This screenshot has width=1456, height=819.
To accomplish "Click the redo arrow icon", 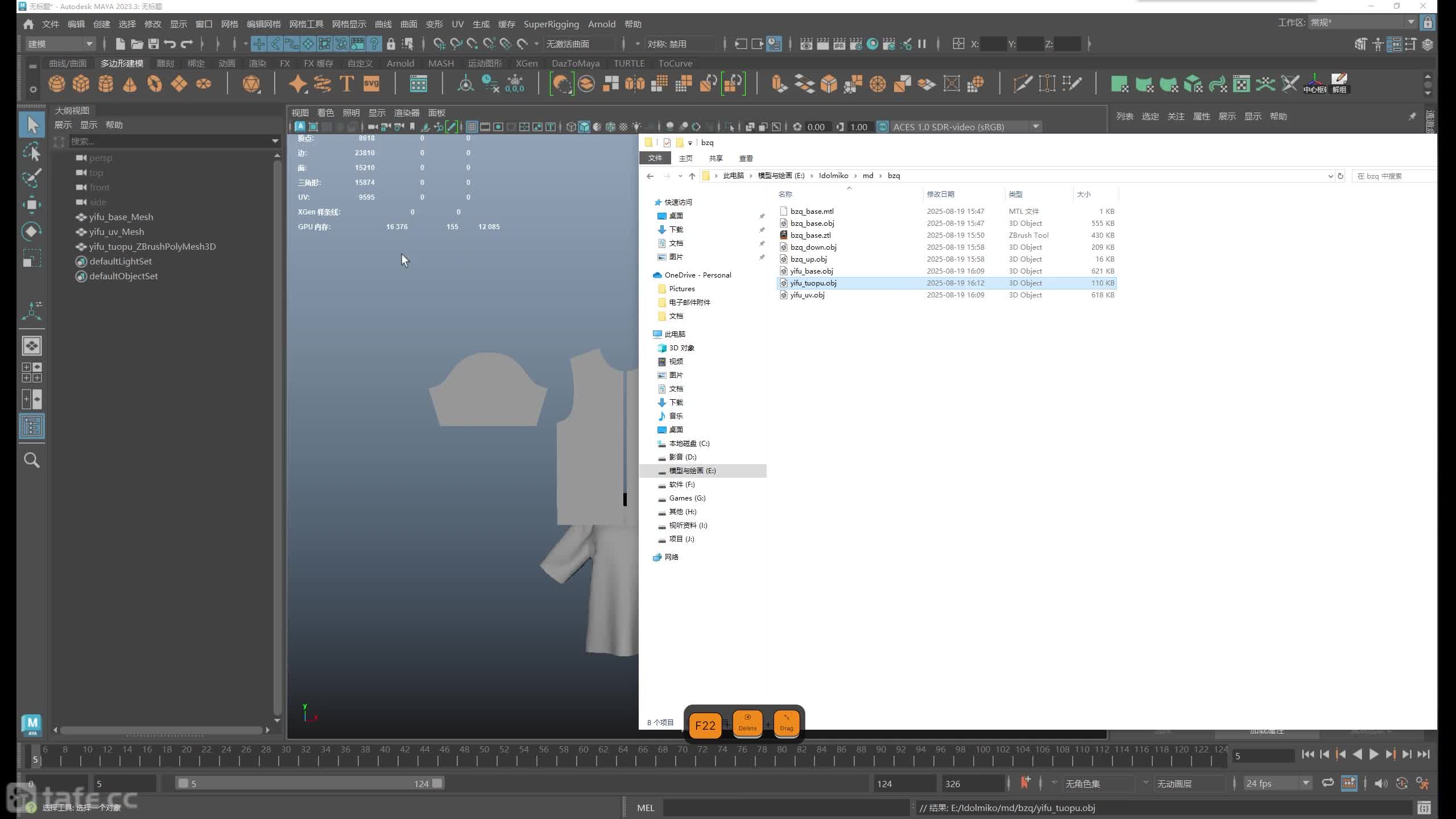I will click(187, 44).
